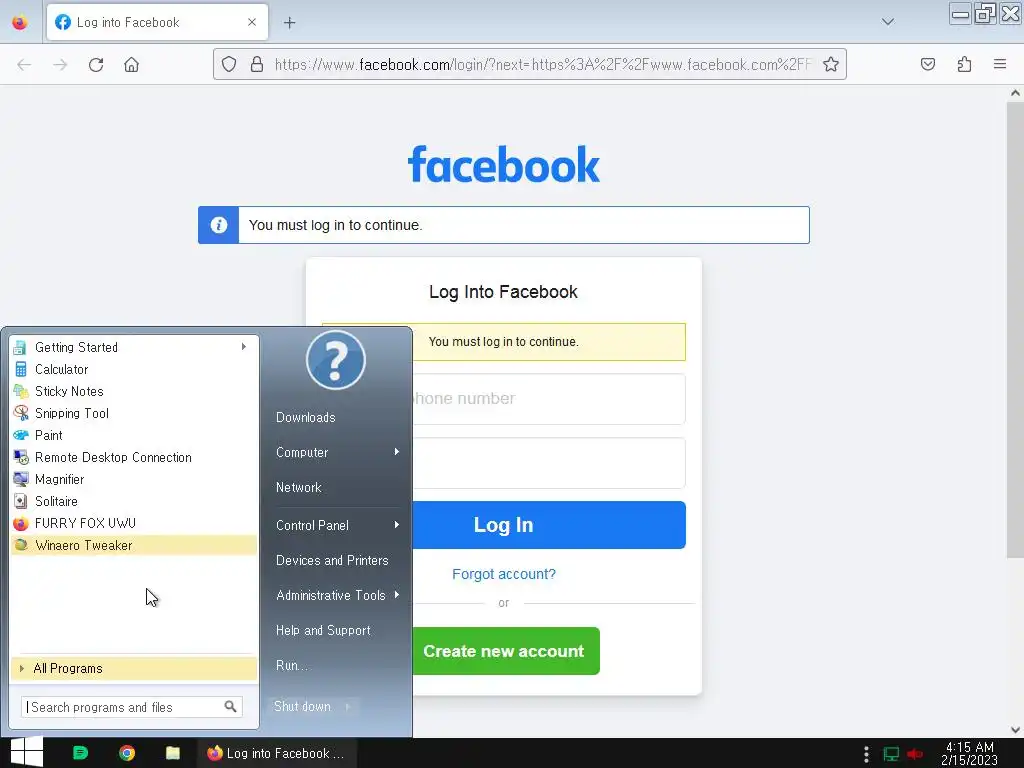Open Sticky Notes
This screenshot has height=768, width=1024.
click(x=133, y=391)
